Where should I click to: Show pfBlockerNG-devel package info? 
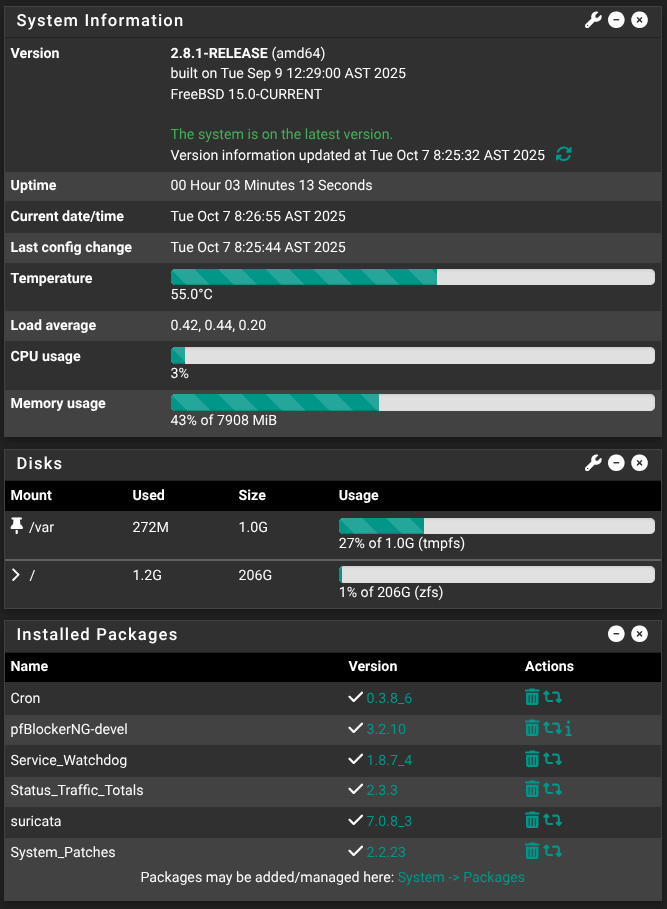(568, 729)
